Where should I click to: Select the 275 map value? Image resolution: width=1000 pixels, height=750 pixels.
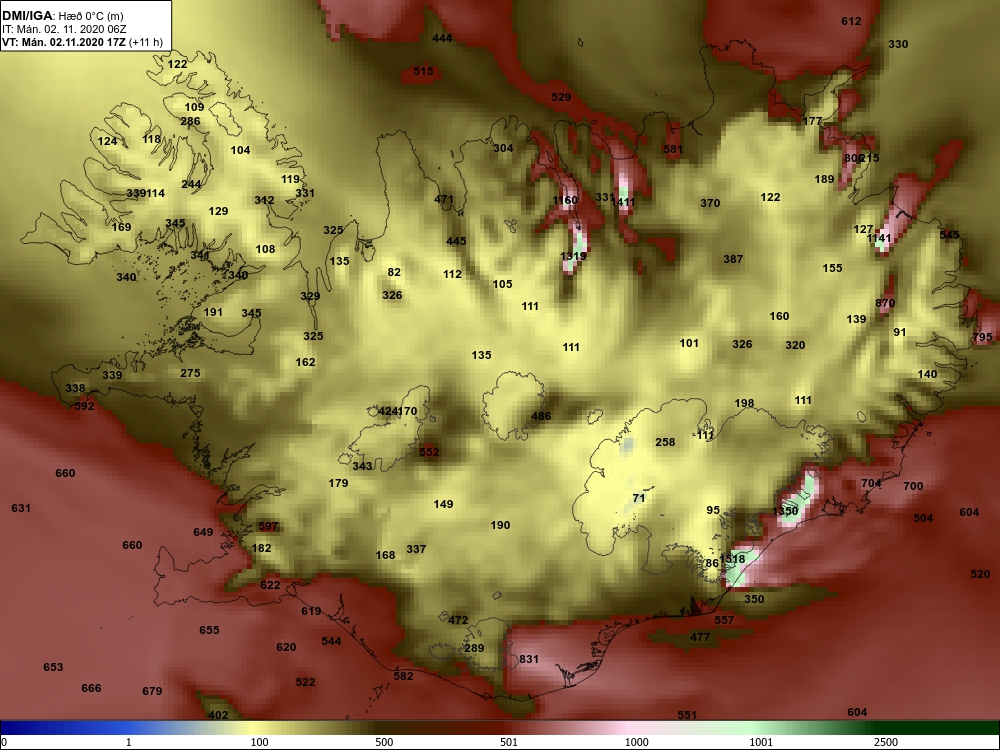(x=190, y=374)
